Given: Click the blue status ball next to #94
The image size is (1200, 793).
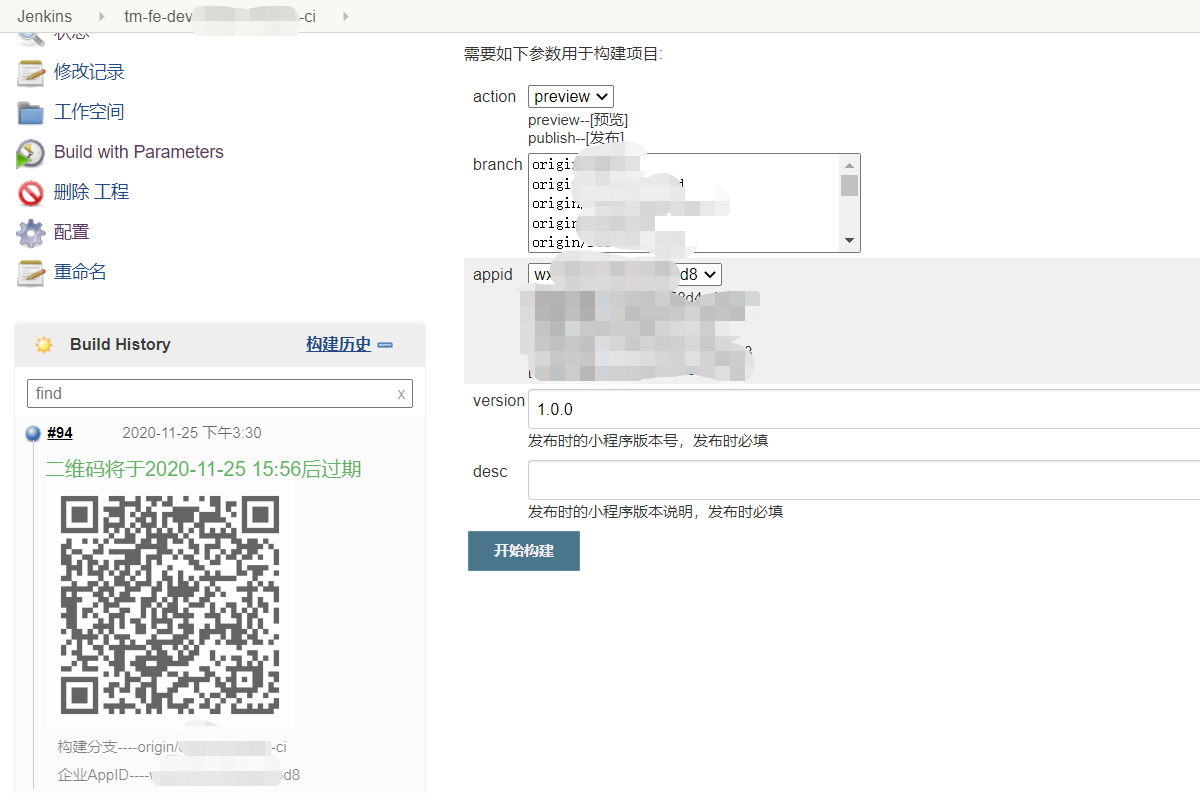Looking at the screenshot, I should tap(32, 433).
